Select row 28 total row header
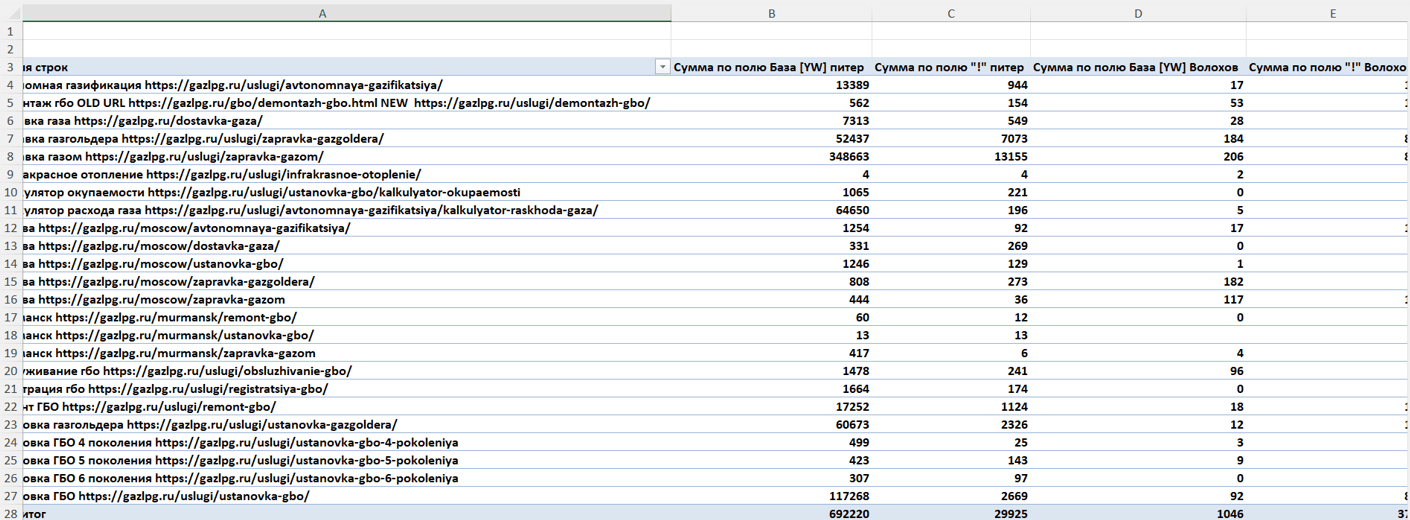Image resolution: width=1410 pixels, height=520 pixels. point(10,514)
